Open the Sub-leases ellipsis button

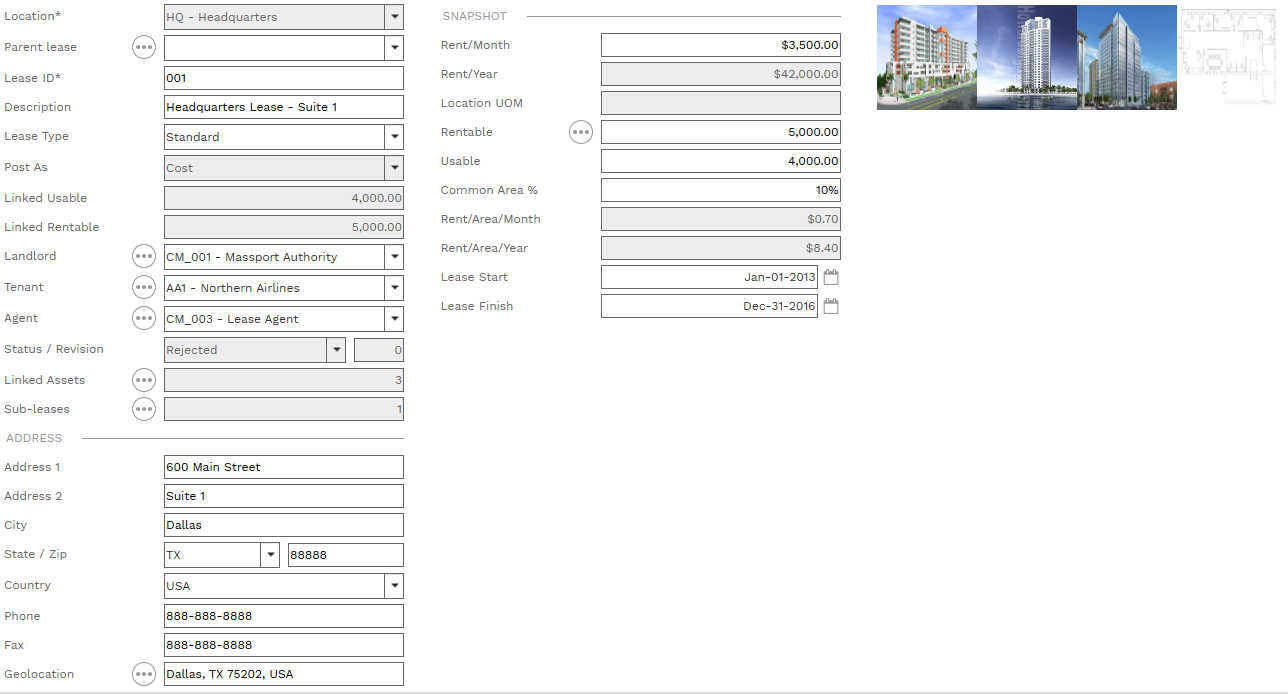(144, 409)
